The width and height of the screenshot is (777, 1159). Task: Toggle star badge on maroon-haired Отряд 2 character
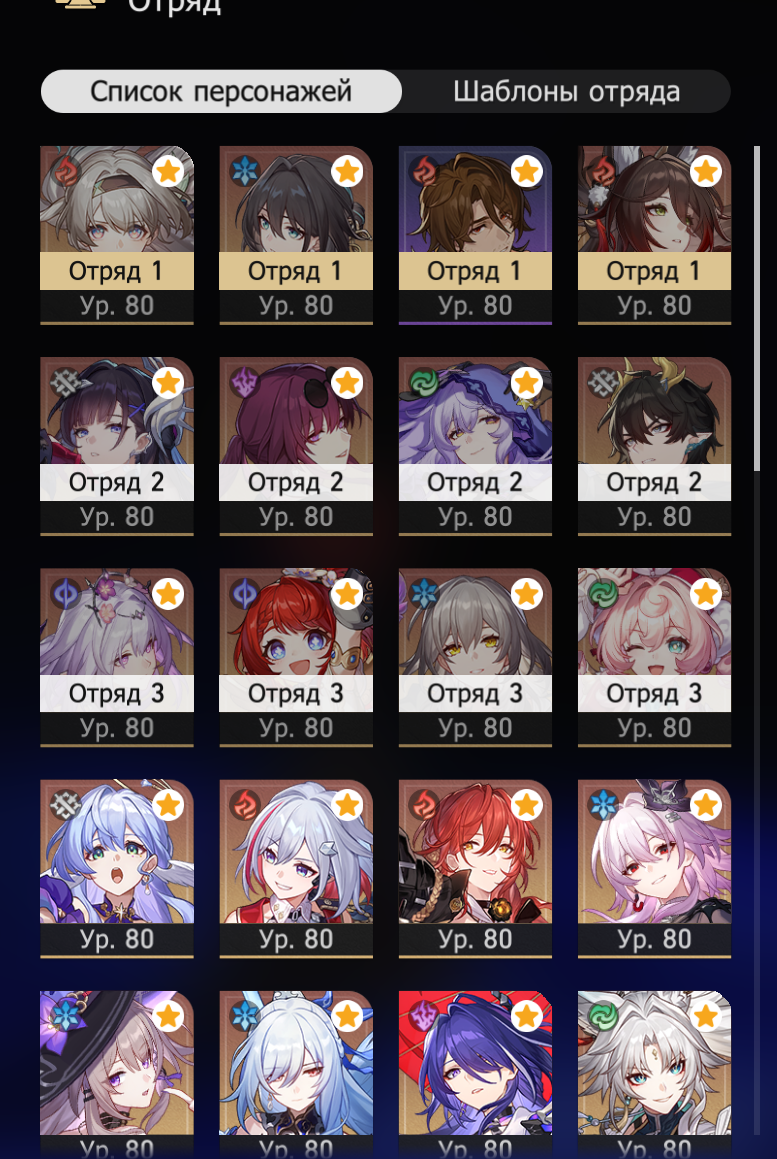pyautogui.click(x=347, y=383)
